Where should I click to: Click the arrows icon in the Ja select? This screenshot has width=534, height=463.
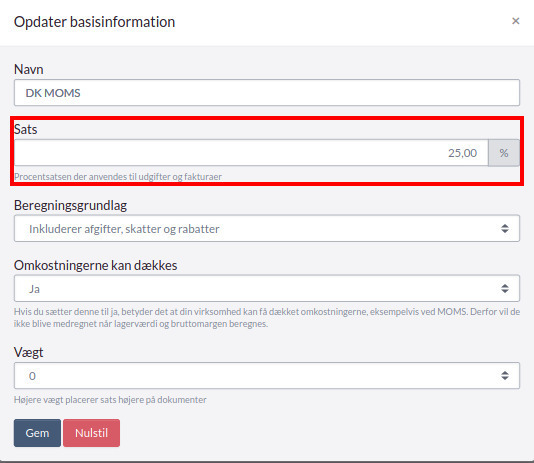(x=505, y=288)
